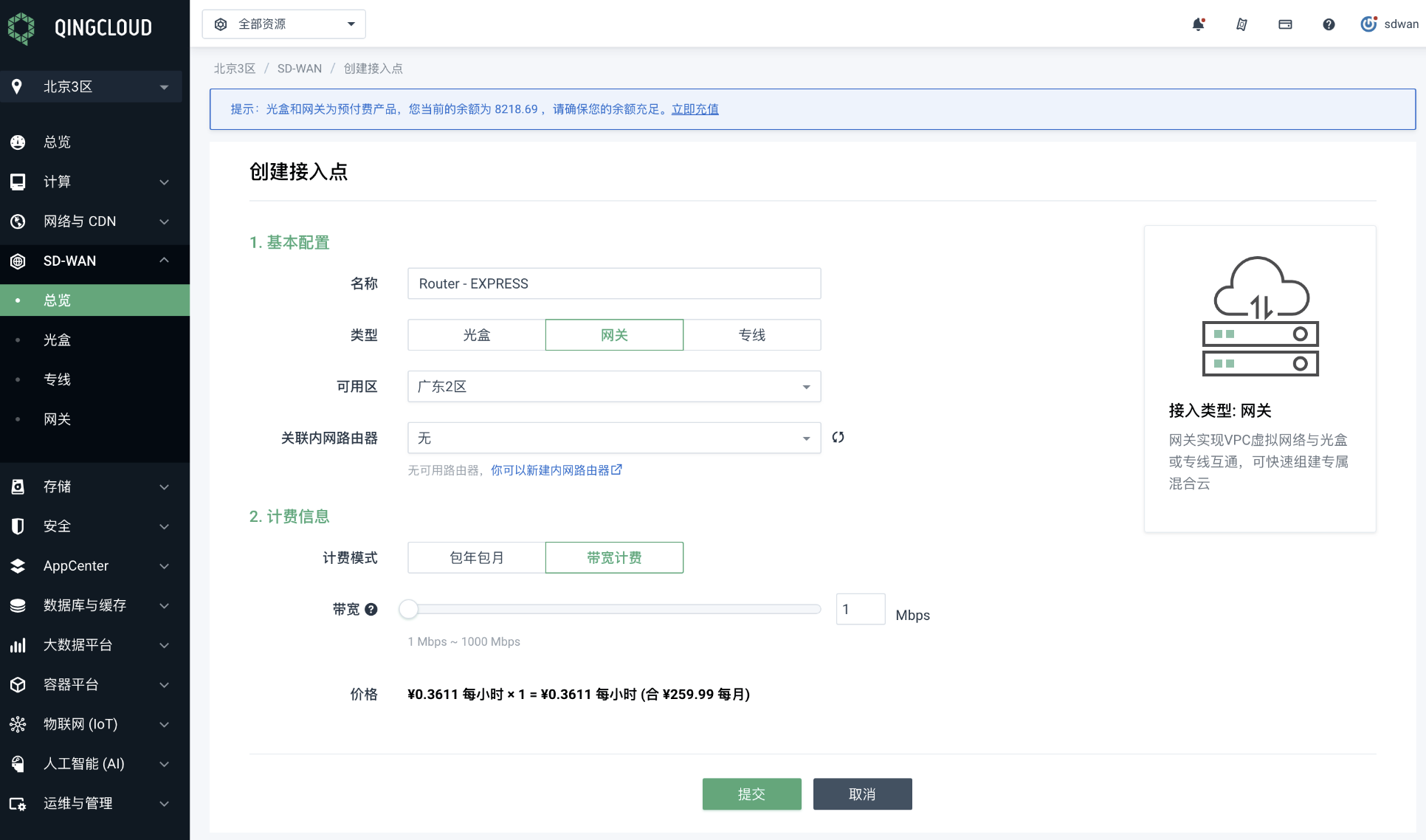Viewport: 1426px width, 840px height.
Task: Click the 提交 submit button
Action: pos(751,794)
